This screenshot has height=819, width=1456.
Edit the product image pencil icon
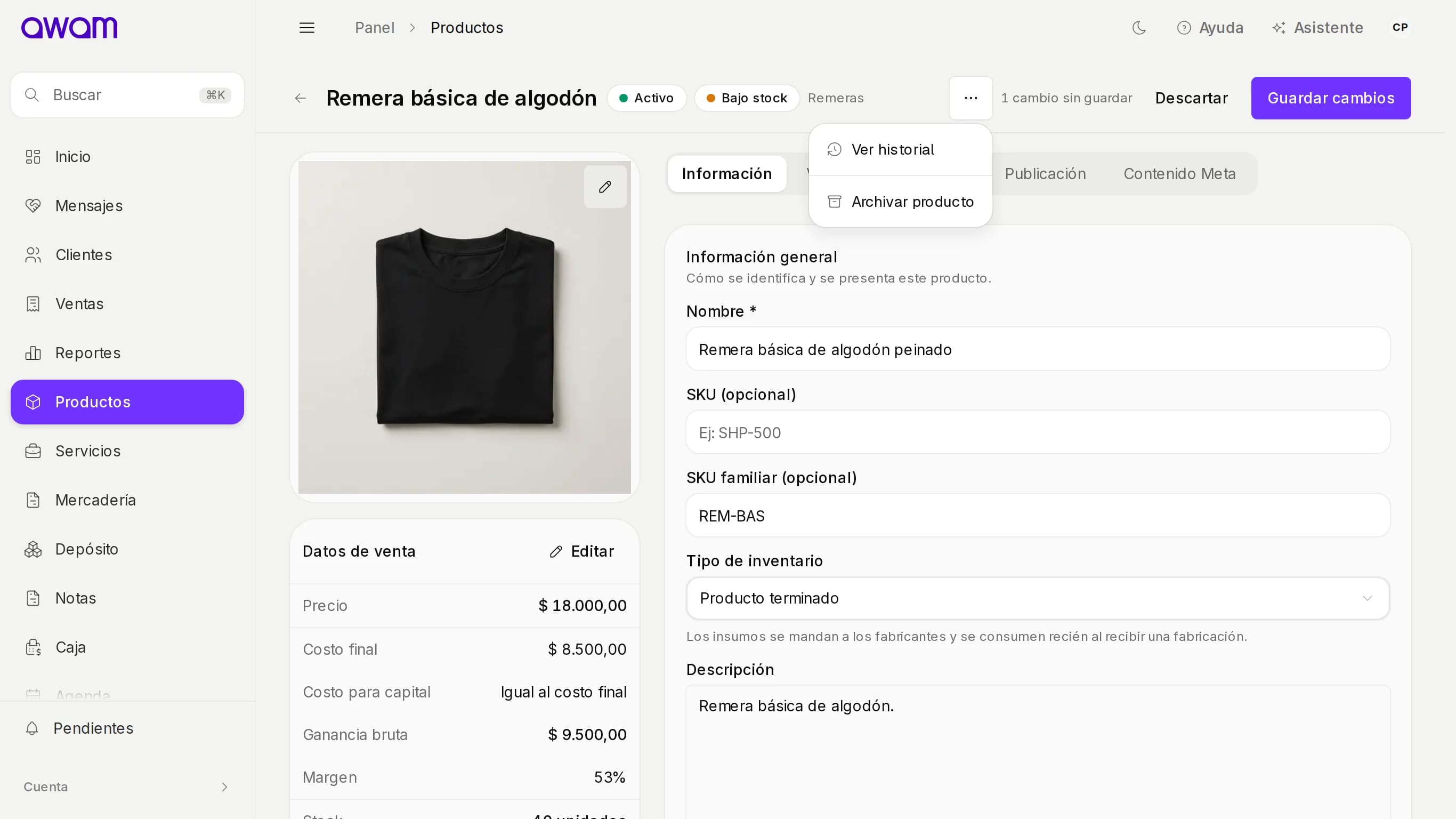click(605, 187)
